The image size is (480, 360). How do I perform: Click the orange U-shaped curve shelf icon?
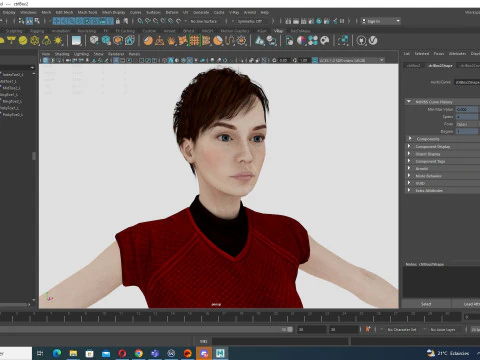pos(230,41)
